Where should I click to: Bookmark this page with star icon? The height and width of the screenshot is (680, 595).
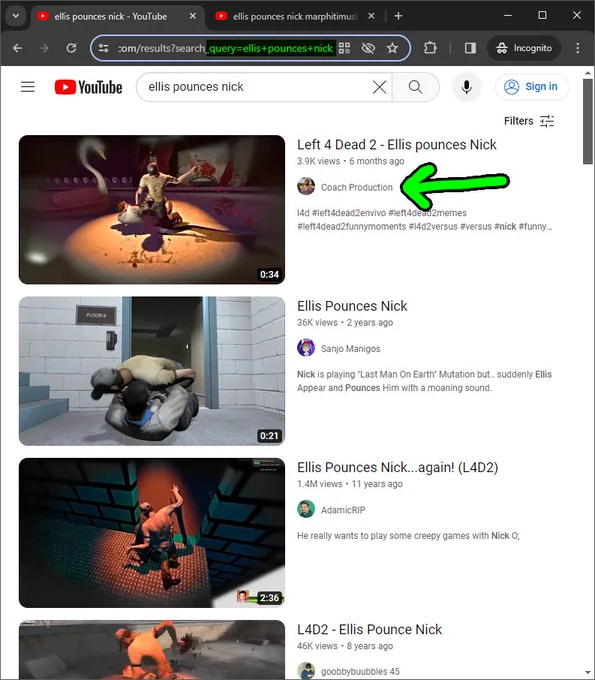pyautogui.click(x=392, y=48)
